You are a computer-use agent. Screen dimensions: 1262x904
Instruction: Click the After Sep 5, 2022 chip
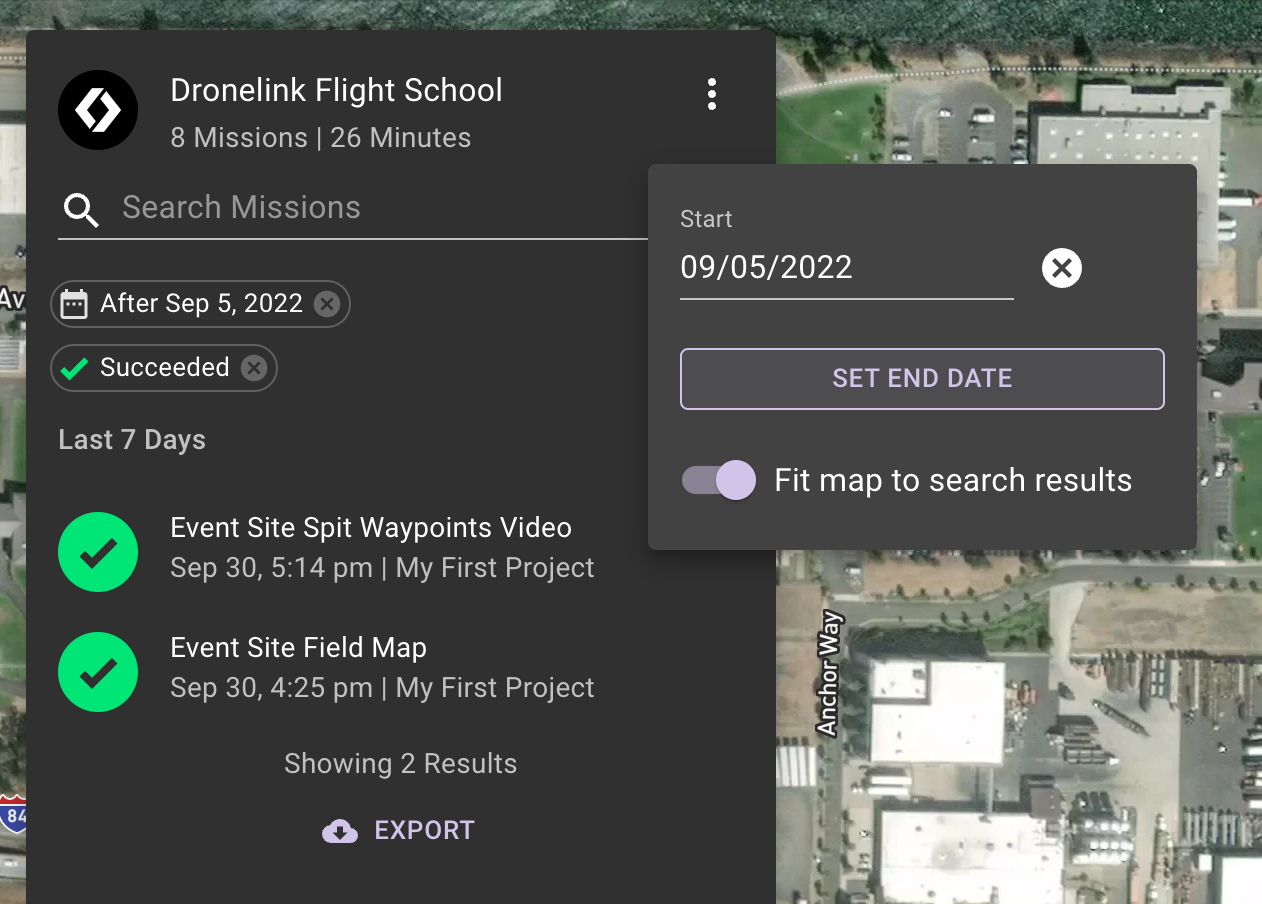(x=200, y=304)
